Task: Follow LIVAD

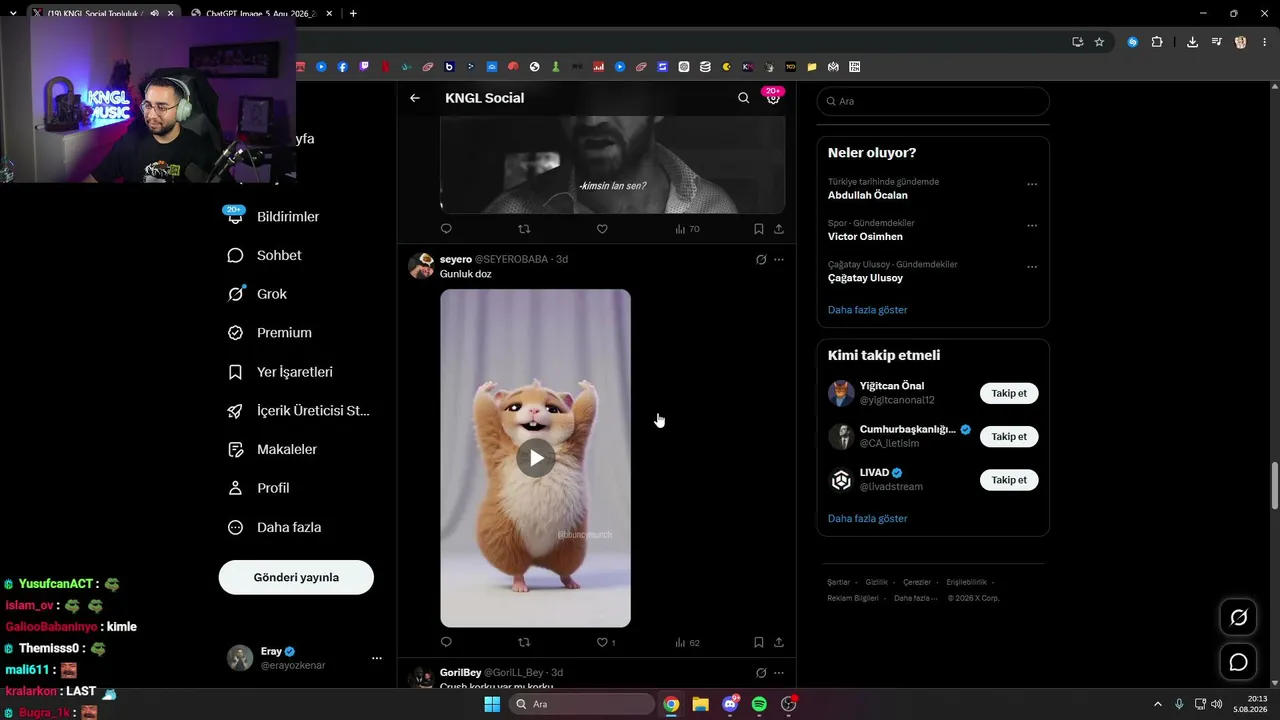Action: (1009, 480)
